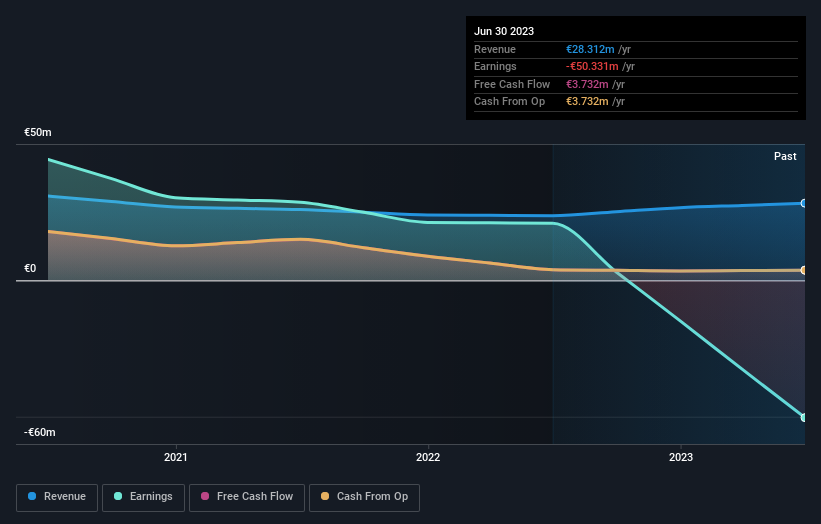Click the teal Earnings endpoint marker

coord(804,417)
